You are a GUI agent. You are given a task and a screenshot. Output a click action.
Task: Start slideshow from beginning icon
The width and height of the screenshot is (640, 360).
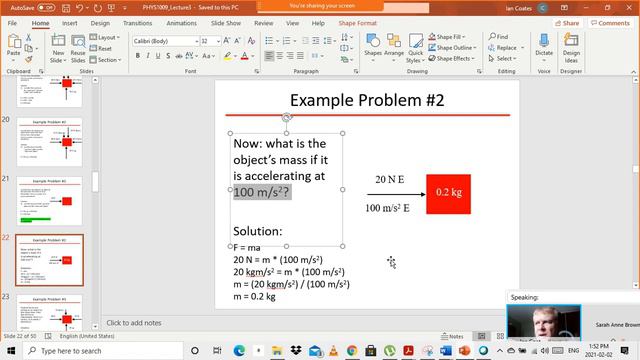pyautogui.click(x=111, y=8)
